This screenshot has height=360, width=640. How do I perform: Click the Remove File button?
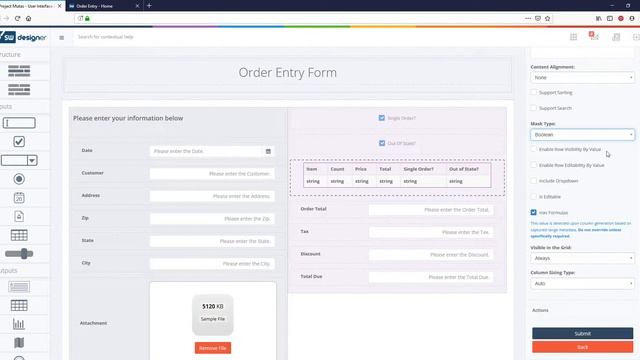(213, 348)
